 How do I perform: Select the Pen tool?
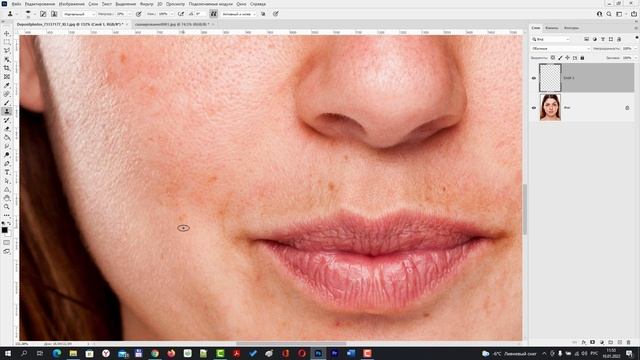[7, 163]
